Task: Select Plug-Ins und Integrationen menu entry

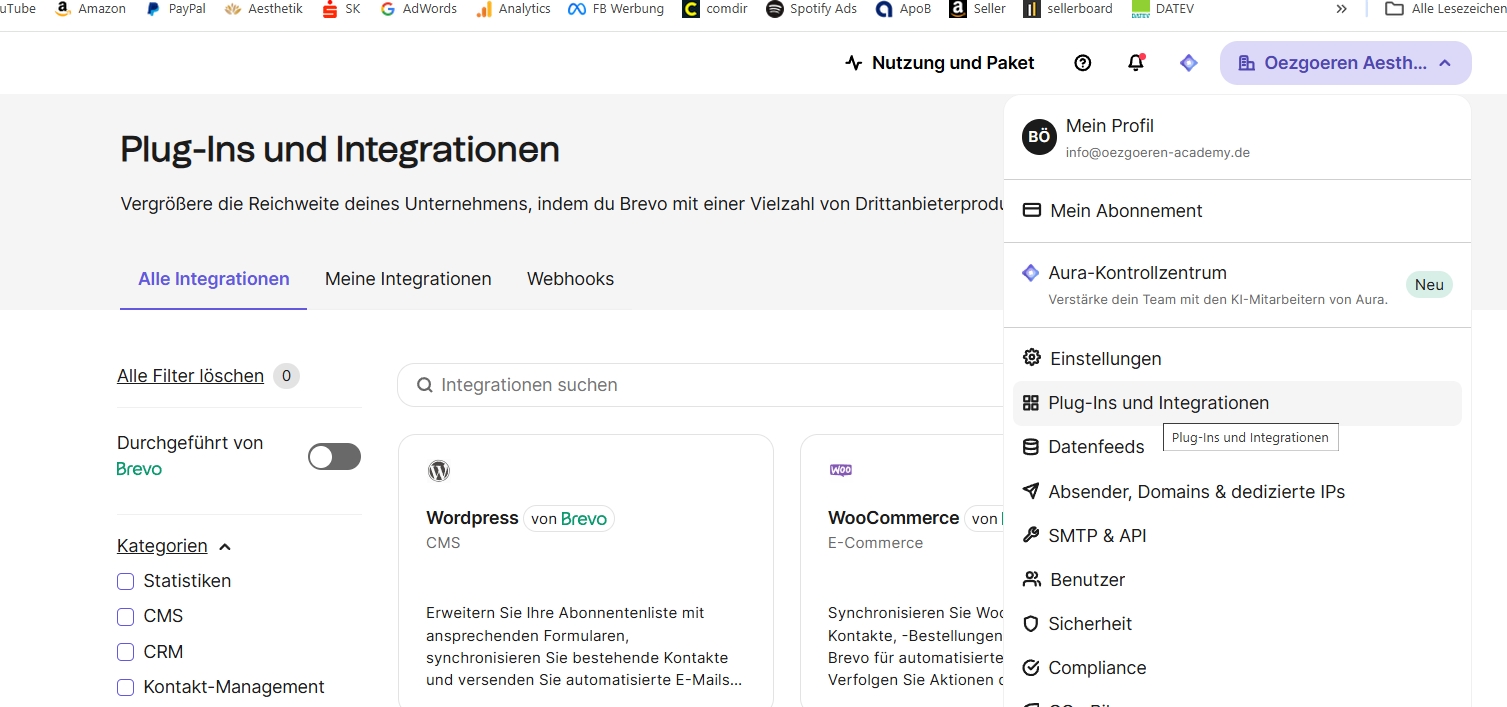Action: coord(1237,403)
